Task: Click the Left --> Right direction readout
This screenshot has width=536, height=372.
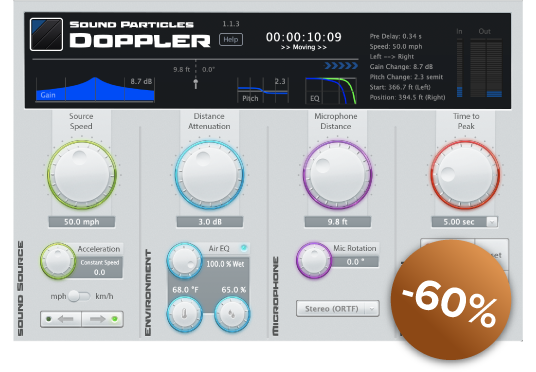Action: pyautogui.click(x=392, y=57)
